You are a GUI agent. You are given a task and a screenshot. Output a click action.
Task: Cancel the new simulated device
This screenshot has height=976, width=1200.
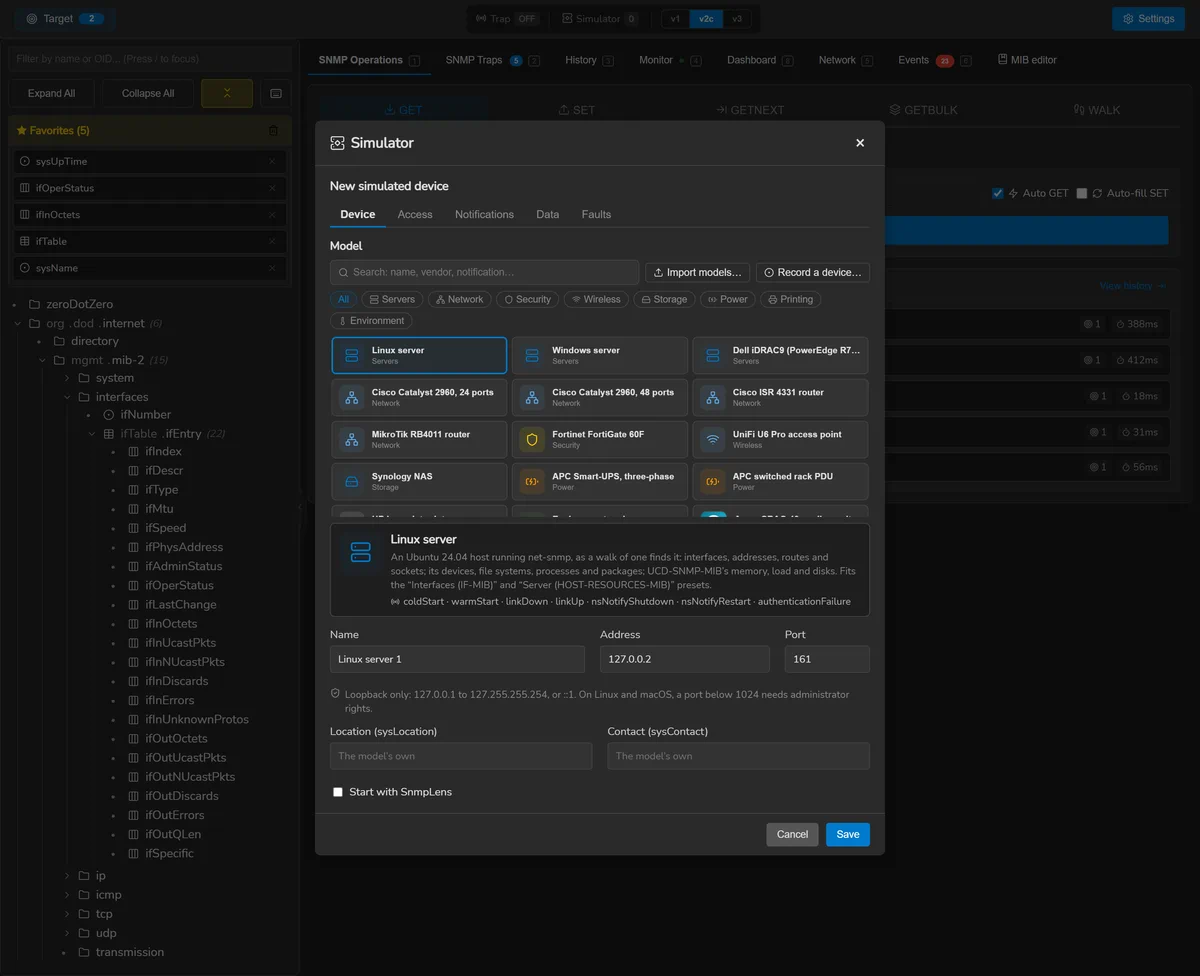792,834
